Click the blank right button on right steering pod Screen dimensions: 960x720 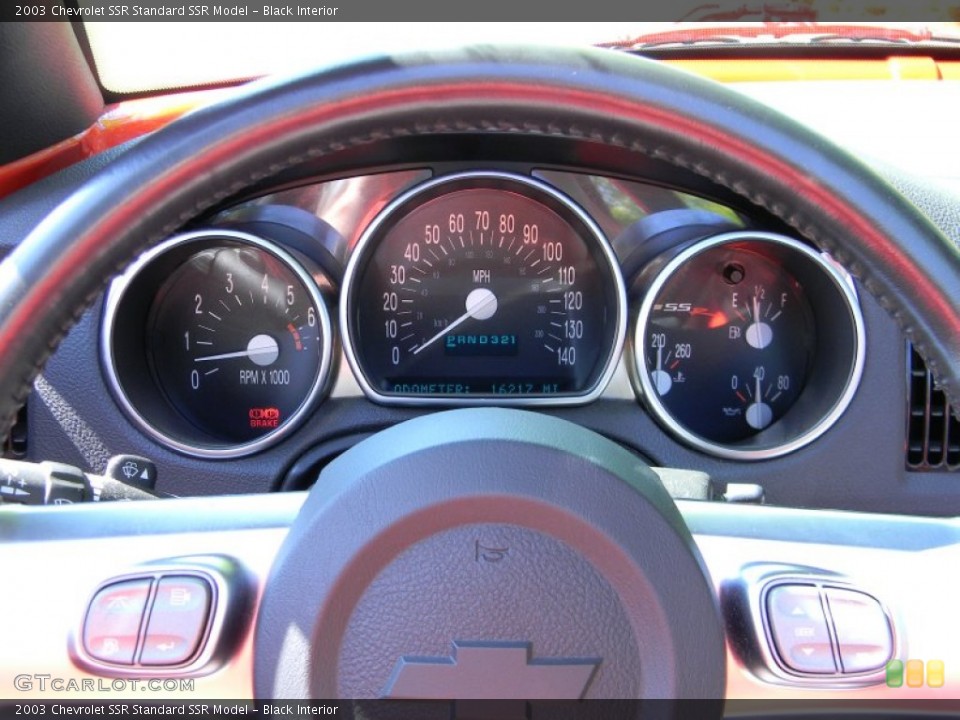[861, 631]
